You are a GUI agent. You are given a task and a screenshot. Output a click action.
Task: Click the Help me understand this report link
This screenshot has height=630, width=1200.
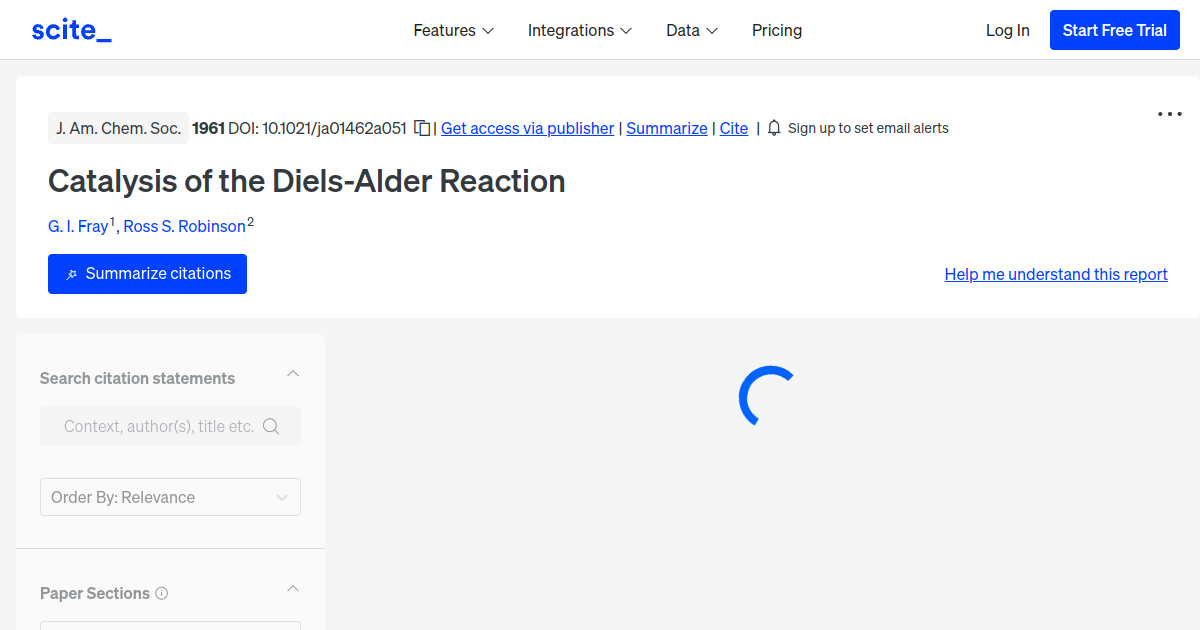pos(1056,274)
